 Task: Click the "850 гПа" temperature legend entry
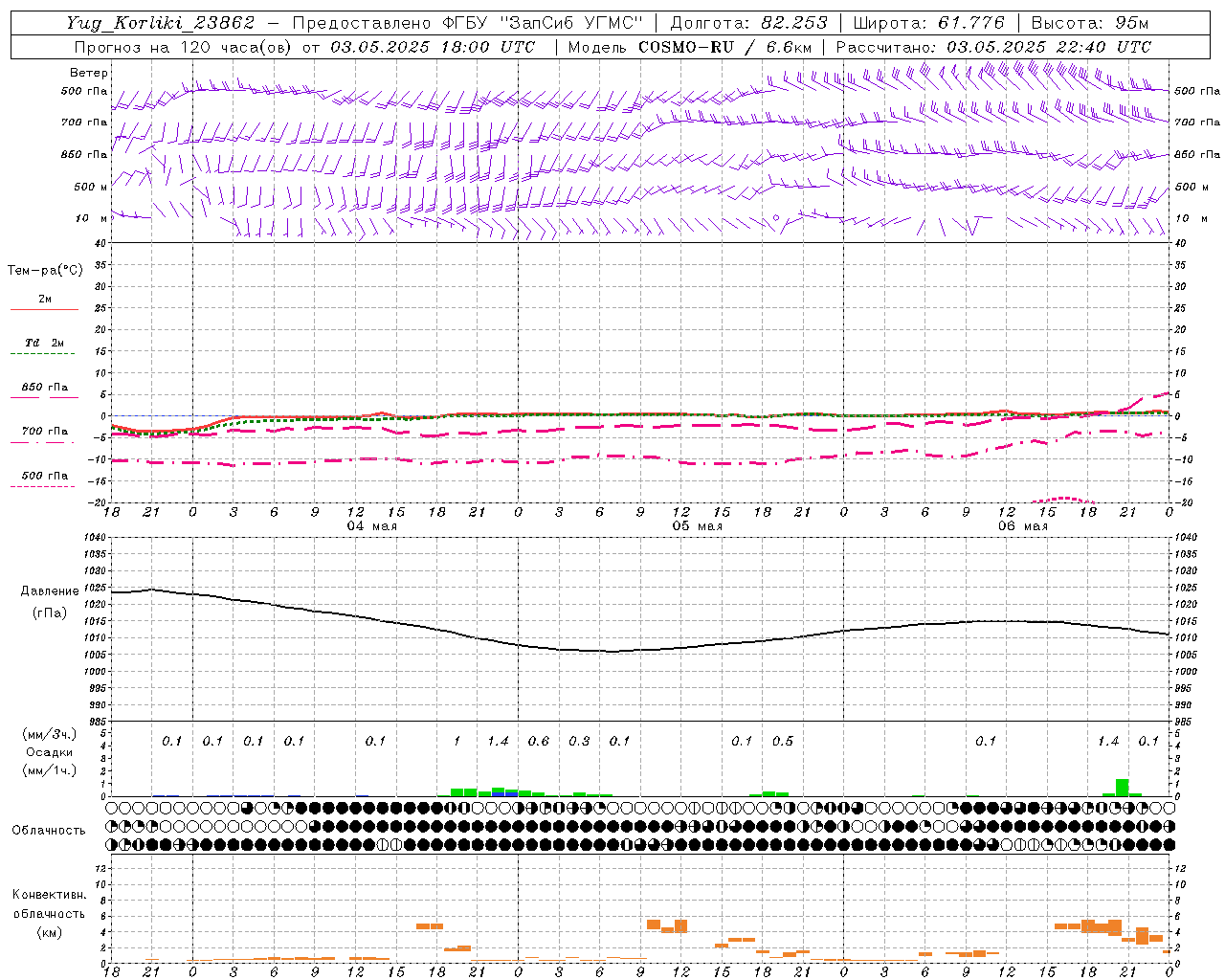[44, 388]
